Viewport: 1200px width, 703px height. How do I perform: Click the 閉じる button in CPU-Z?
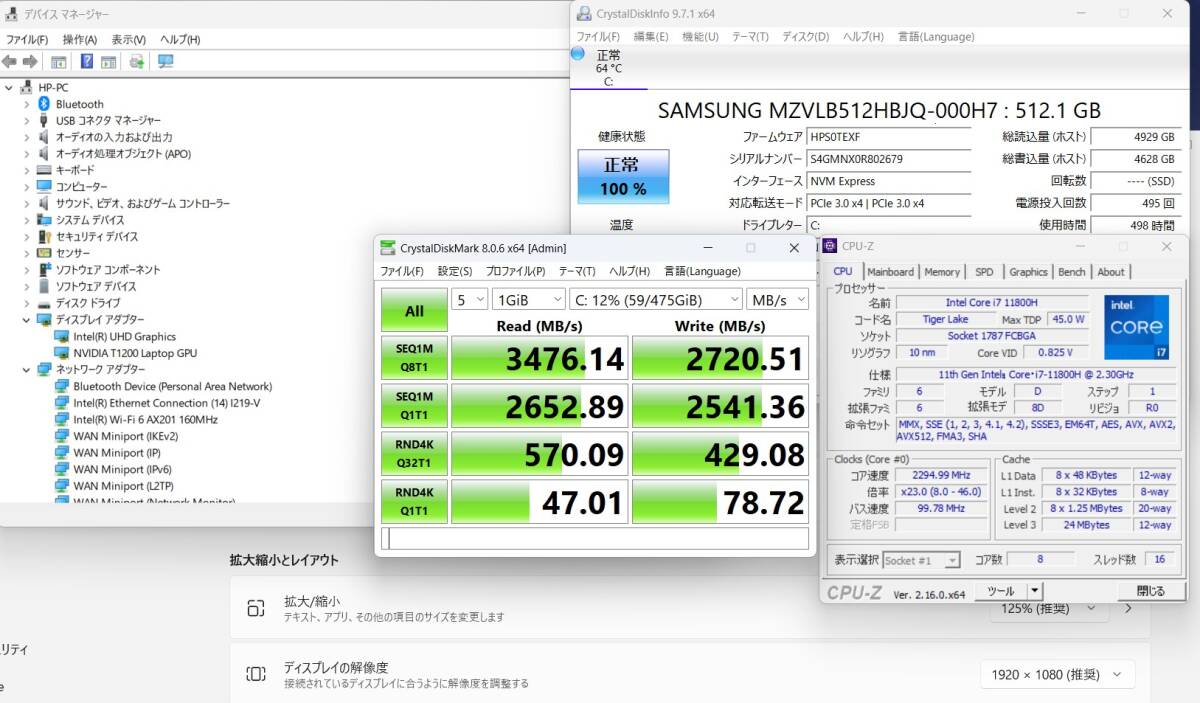pos(1150,591)
